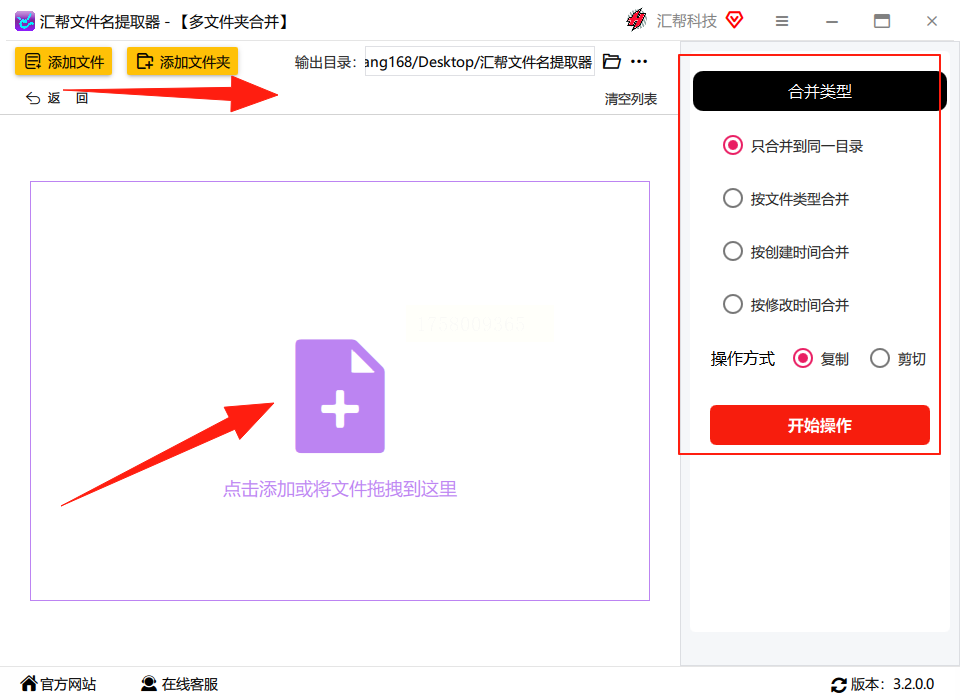Open the output folder browse icon
The width and height of the screenshot is (960, 700).
(x=612, y=61)
